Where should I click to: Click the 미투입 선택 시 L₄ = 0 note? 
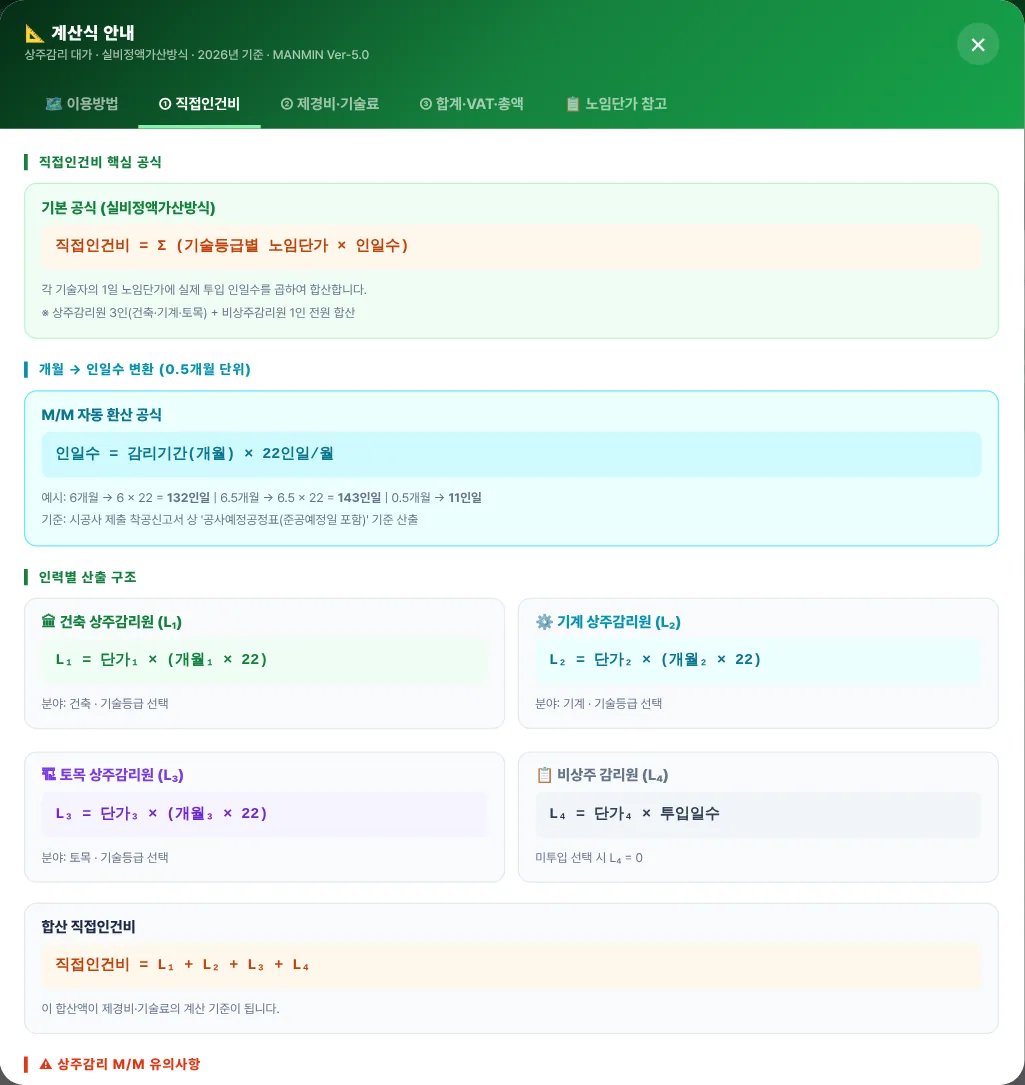(x=589, y=858)
